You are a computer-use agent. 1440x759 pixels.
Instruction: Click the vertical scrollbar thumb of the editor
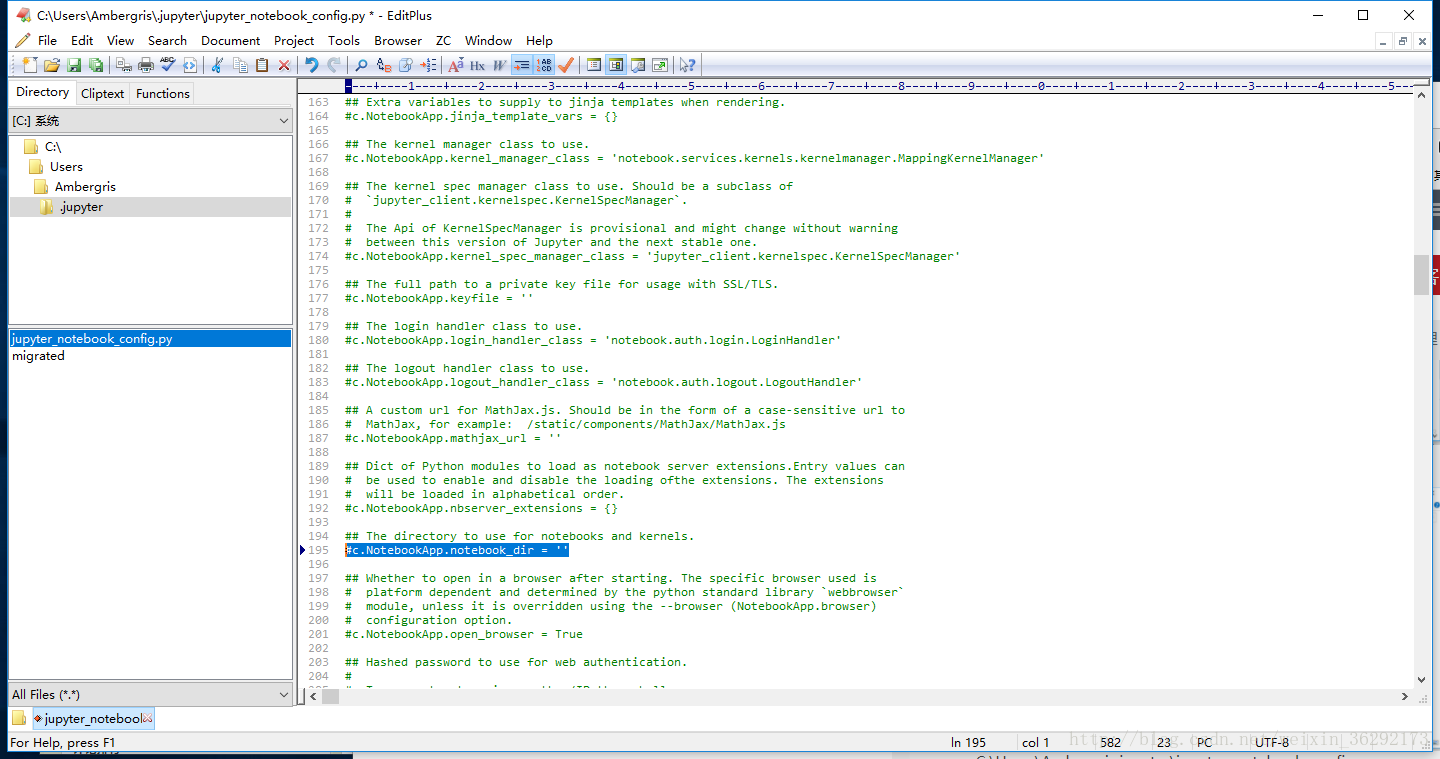coord(1421,274)
